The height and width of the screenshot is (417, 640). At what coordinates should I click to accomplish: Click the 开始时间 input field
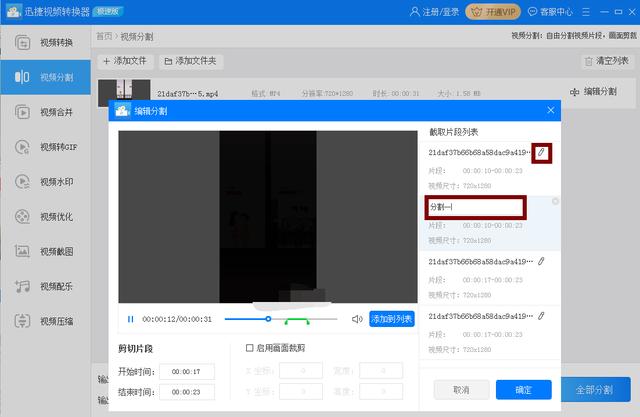tap(187, 372)
